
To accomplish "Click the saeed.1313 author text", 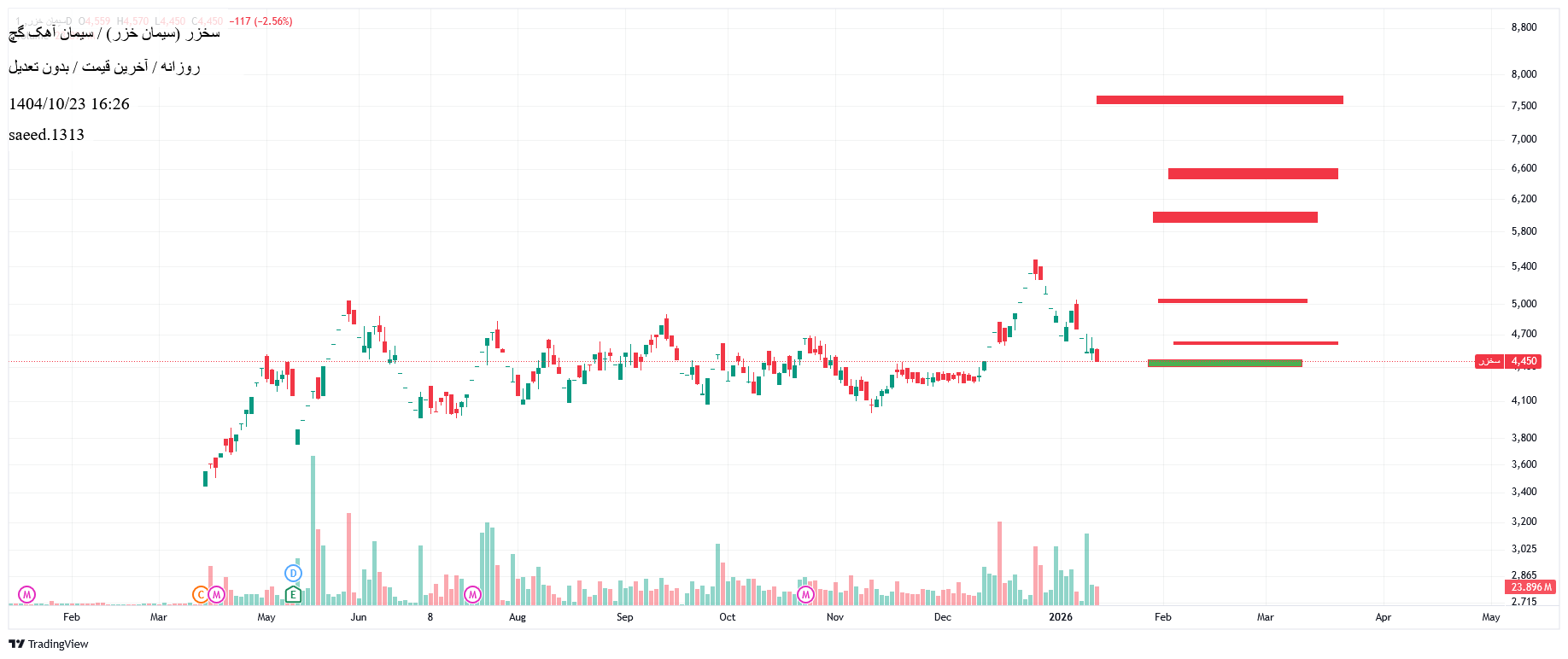I will pos(47,135).
